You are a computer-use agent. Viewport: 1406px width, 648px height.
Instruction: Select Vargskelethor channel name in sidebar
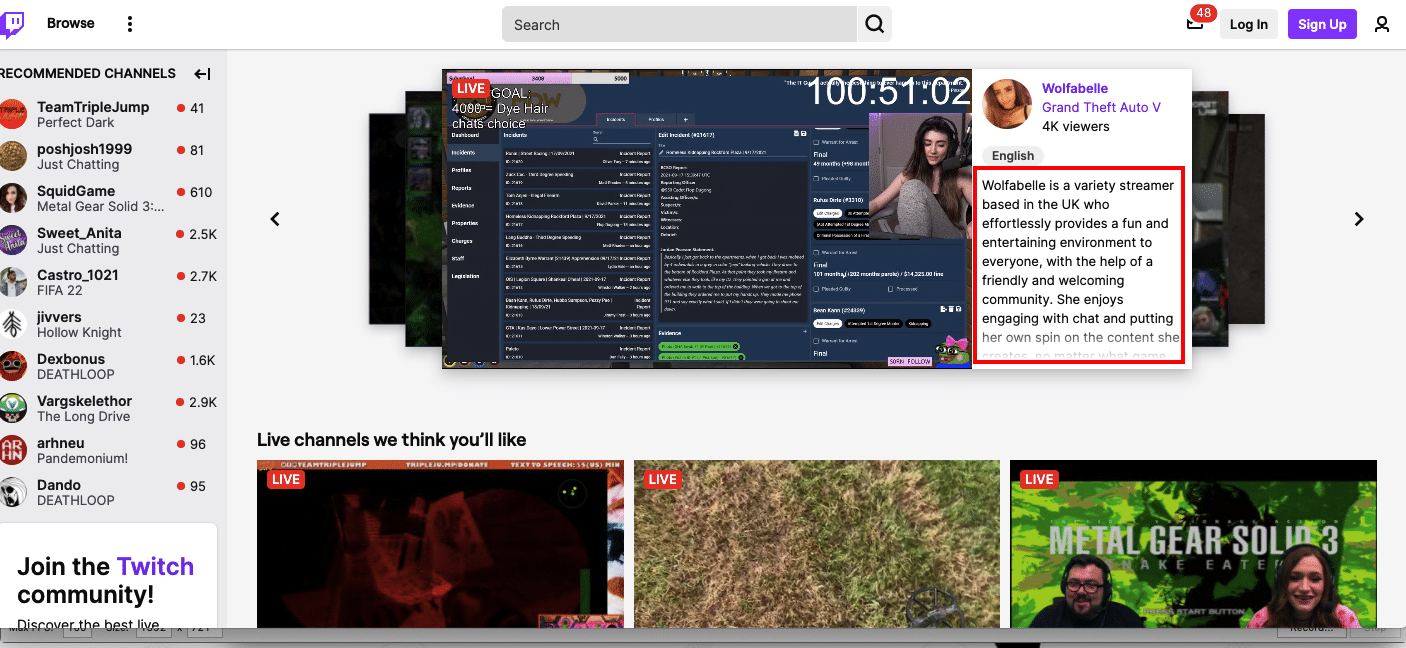click(x=84, y=401)
